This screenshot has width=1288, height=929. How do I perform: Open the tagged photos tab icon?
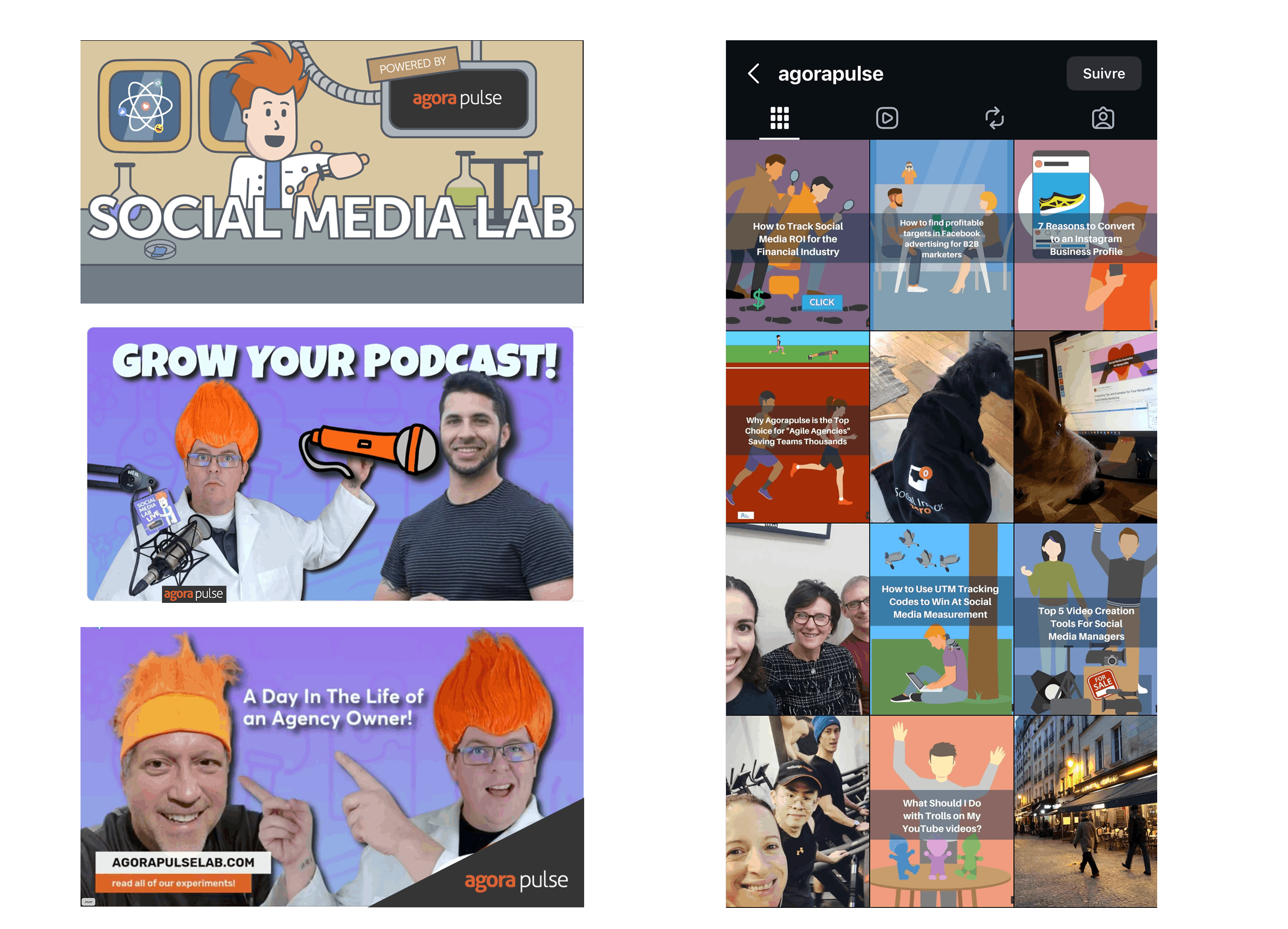[1102, 118]
